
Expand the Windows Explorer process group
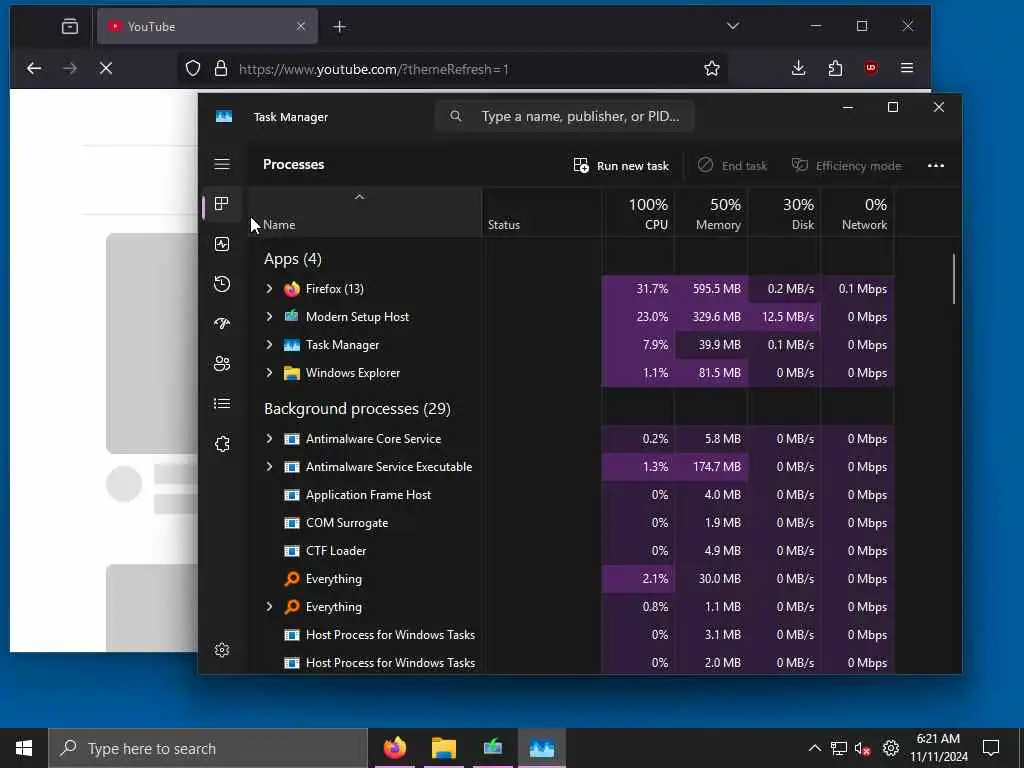coord(269,373)
